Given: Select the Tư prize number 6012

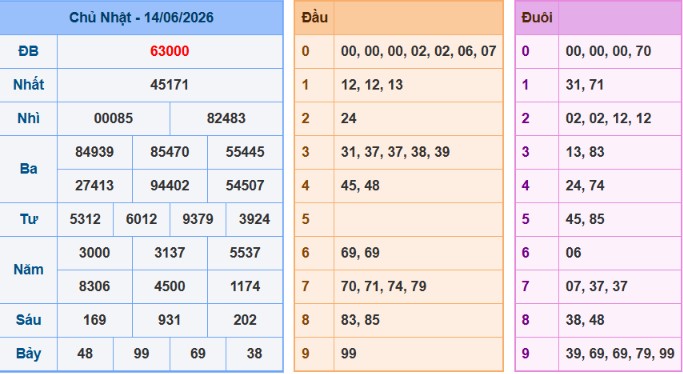Looking at the screenshot, I should click(x=142, y=219).
